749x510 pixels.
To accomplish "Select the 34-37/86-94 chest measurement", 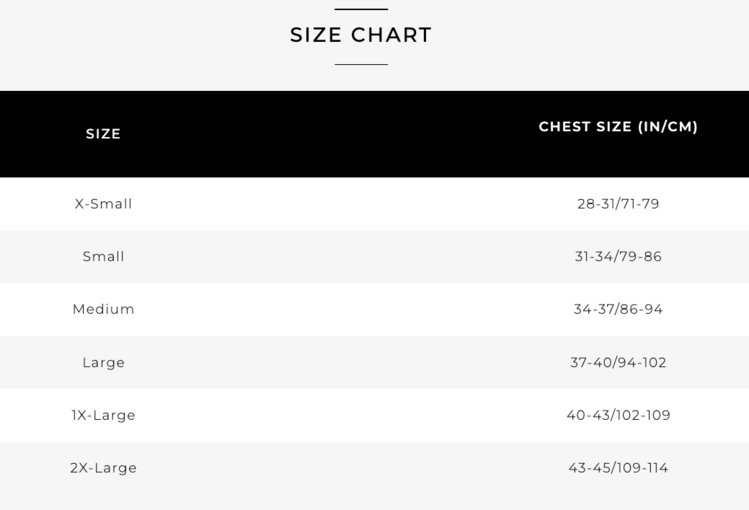I will pos(618,310).
